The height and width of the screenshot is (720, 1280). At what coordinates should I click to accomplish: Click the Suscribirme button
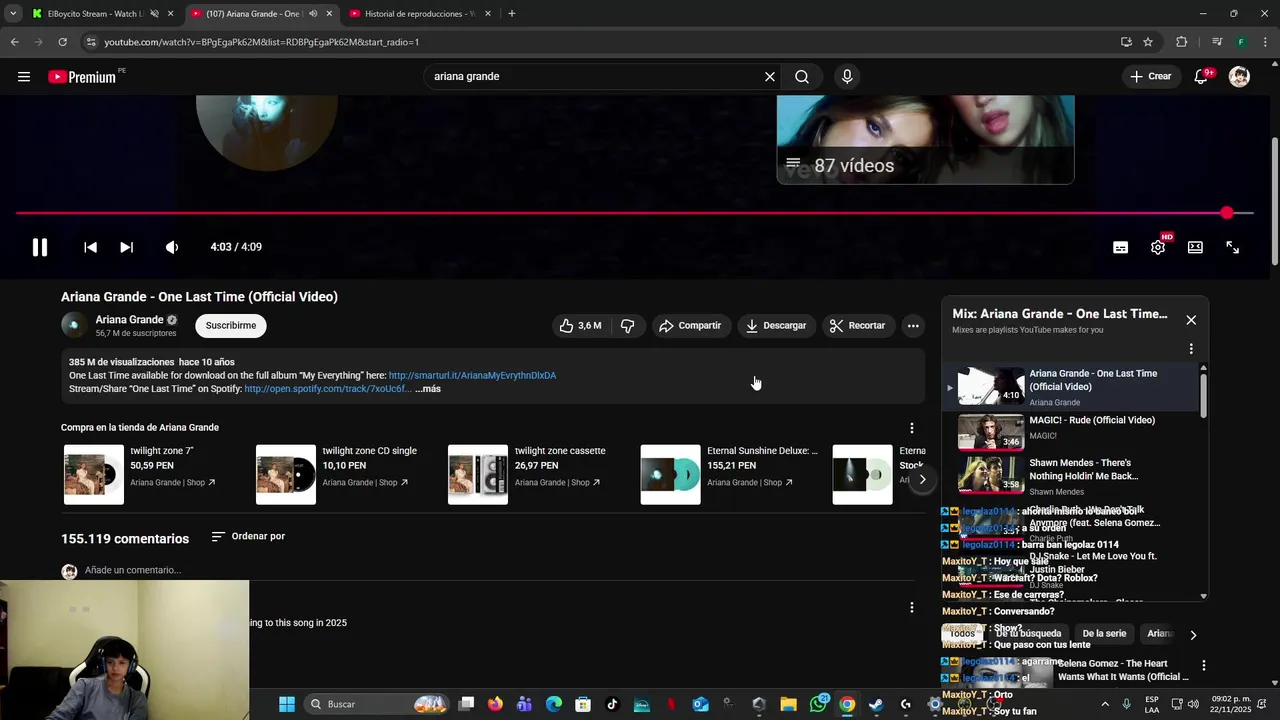pyautogui.click(x=231, y=325)
